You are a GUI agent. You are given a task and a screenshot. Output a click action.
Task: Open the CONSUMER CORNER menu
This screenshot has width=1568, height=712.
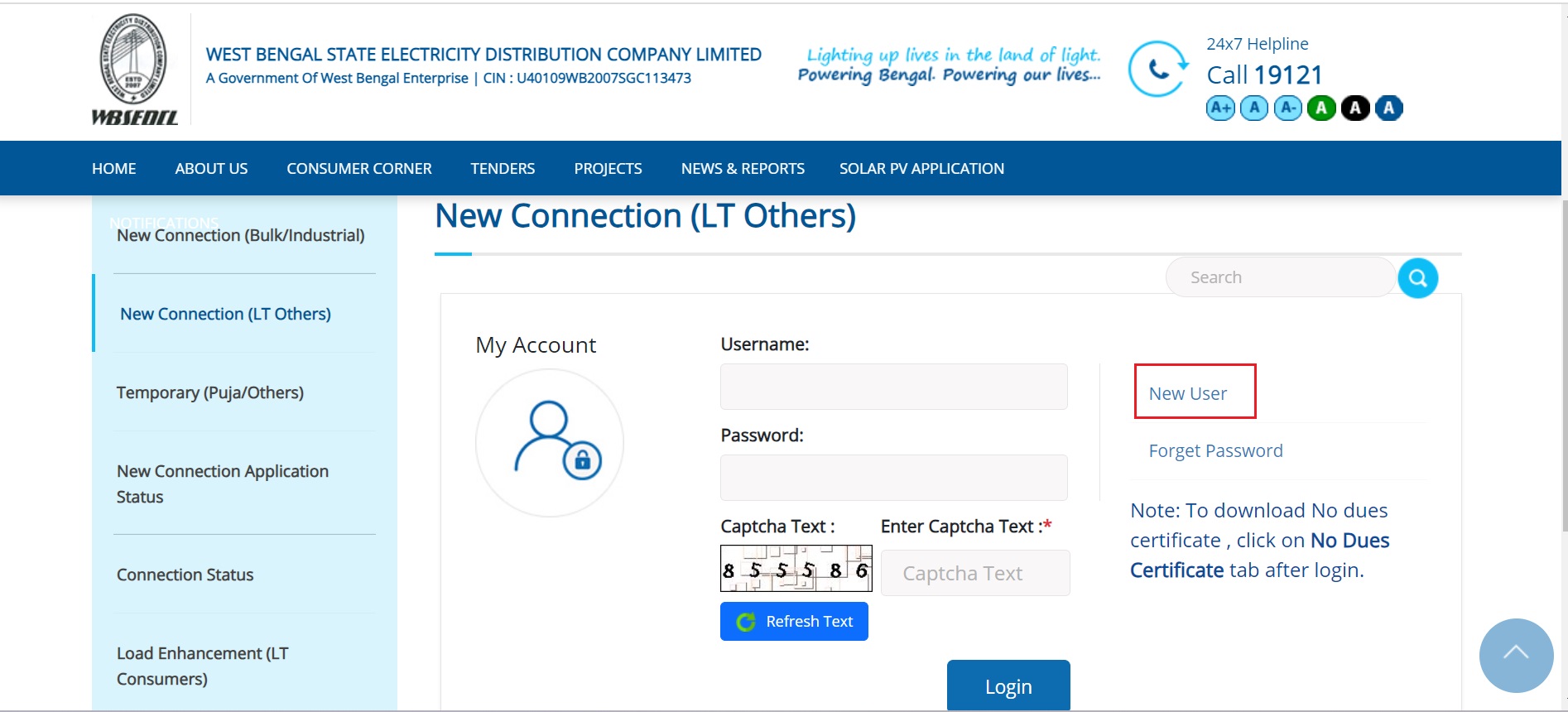tap(358, 168)
